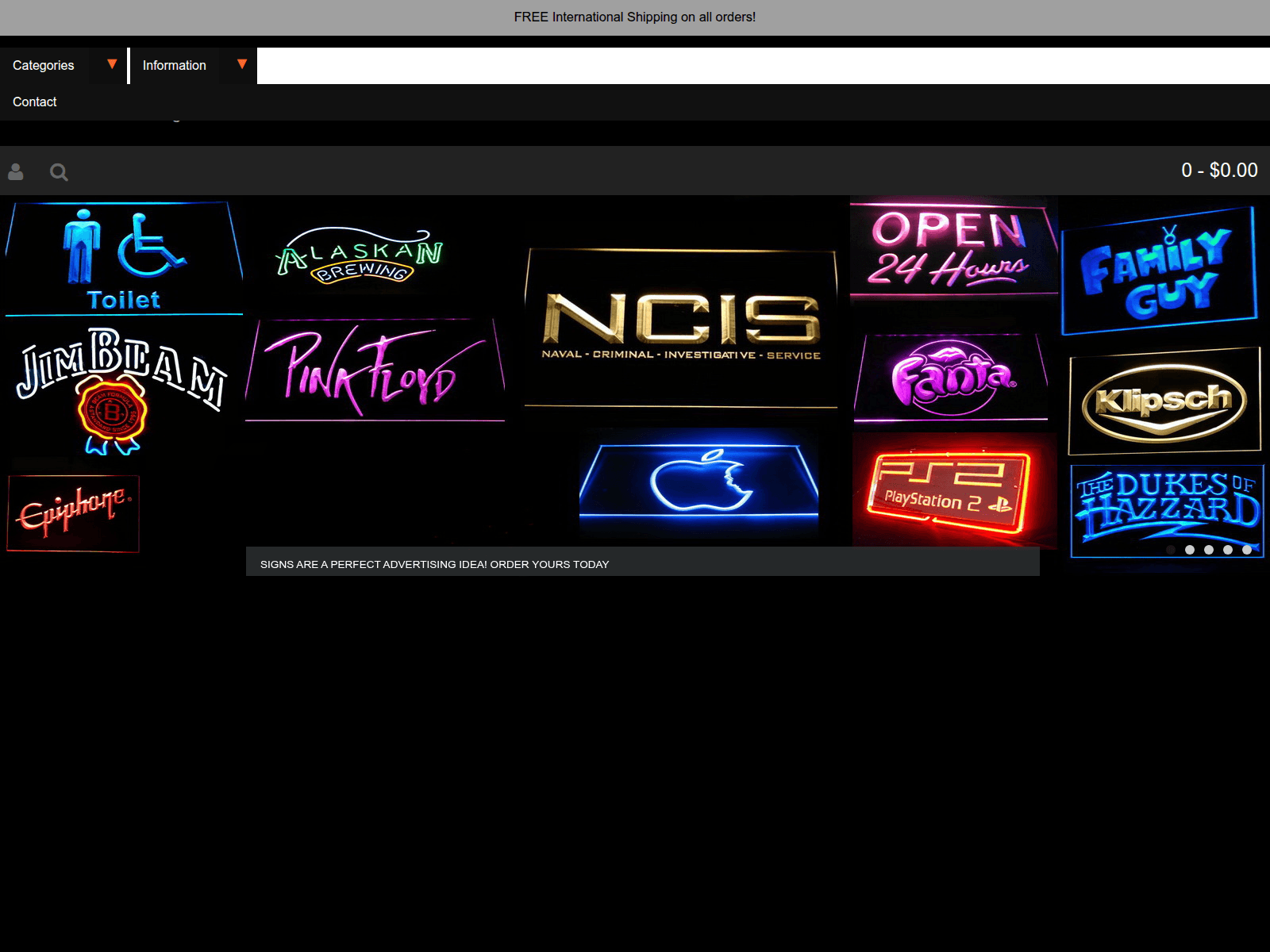Screen dimensions: 1270x952
Task: Jump to the second slideshow dot
Action: [1190, 550]
